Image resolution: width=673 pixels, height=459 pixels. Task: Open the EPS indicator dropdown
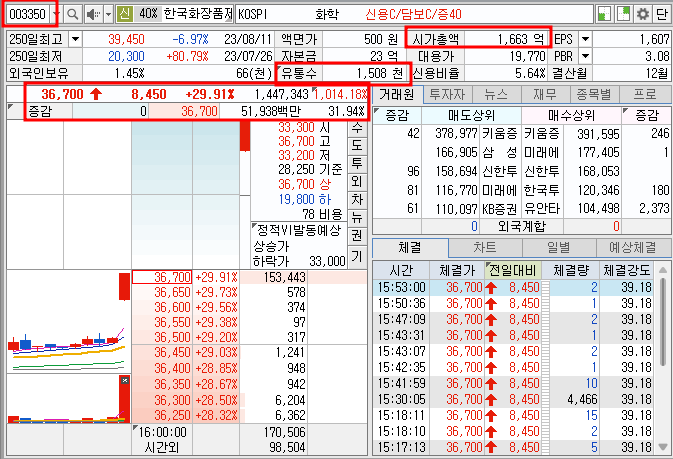click(x=585, y=40)
